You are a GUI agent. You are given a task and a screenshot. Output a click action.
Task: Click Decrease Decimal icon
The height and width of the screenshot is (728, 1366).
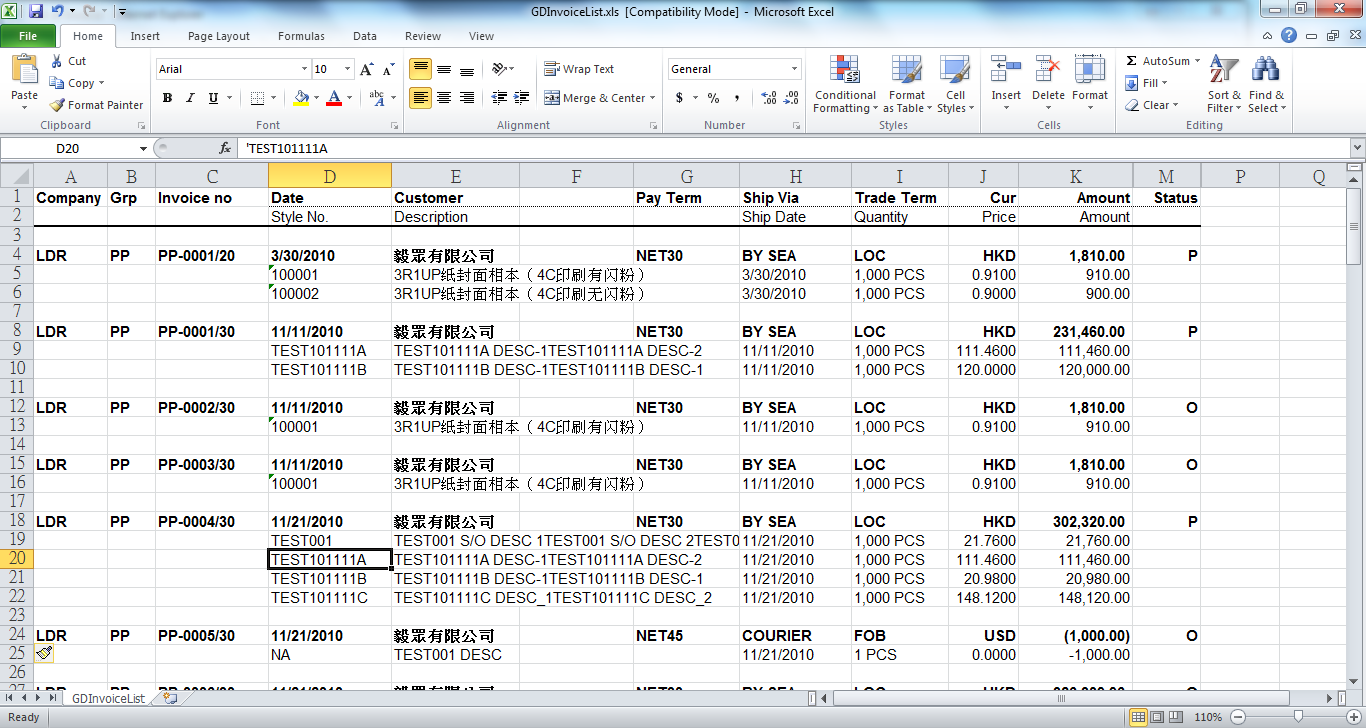(791, 98)
